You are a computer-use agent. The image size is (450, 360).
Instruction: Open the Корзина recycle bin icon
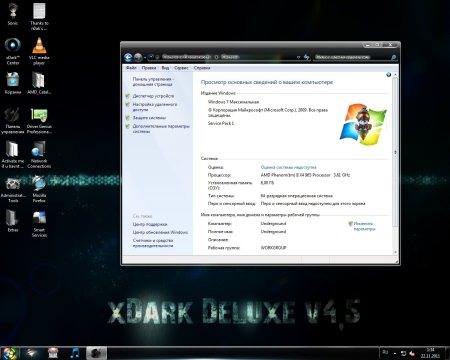tap(13, 83)
